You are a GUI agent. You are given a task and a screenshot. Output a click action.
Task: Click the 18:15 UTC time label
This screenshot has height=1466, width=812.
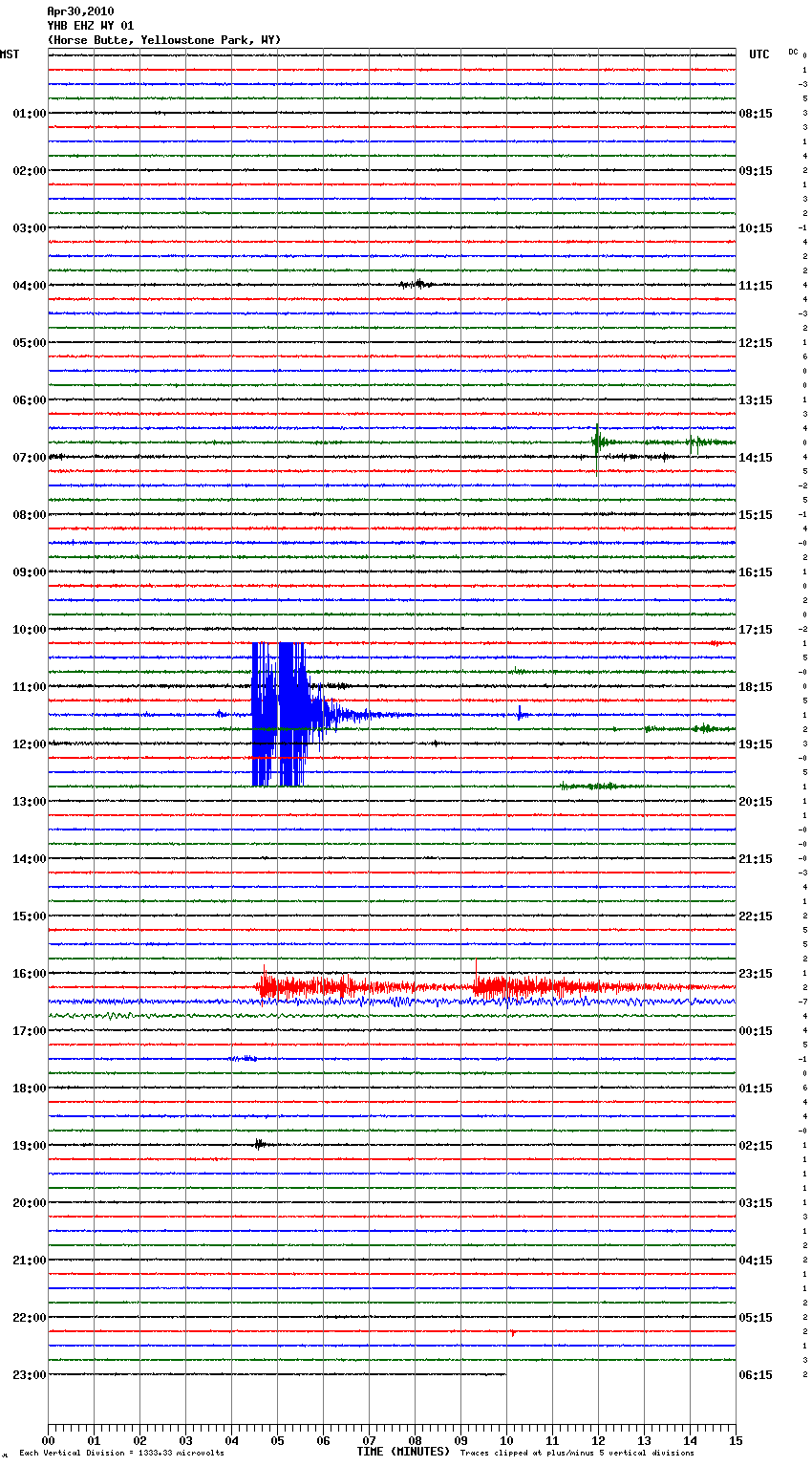pos(756,687)
